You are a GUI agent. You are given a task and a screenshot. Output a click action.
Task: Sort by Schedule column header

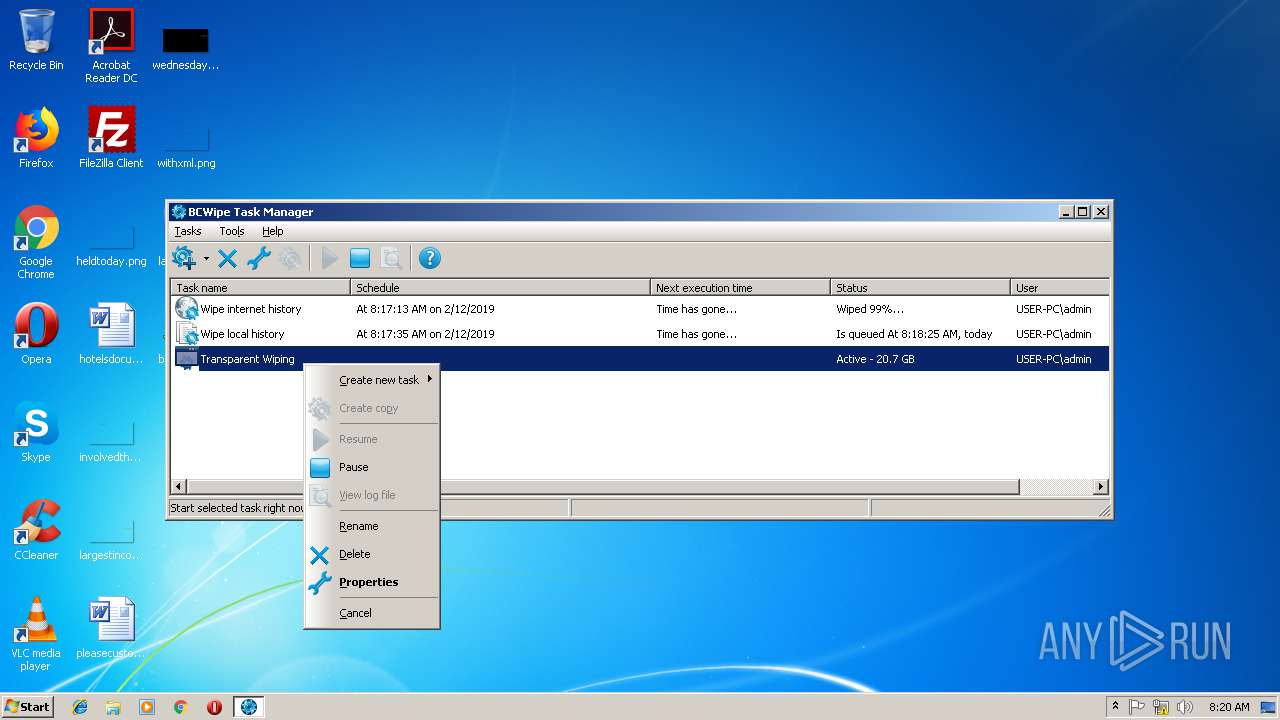point(501,287)
